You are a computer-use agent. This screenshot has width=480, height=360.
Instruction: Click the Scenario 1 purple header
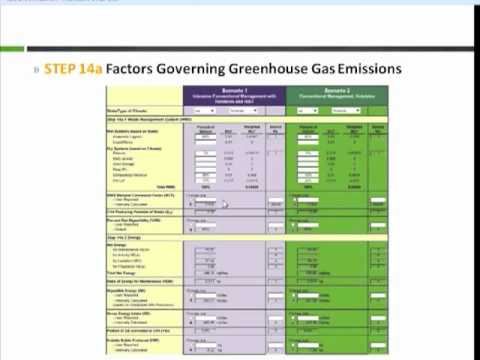point(234,96)
